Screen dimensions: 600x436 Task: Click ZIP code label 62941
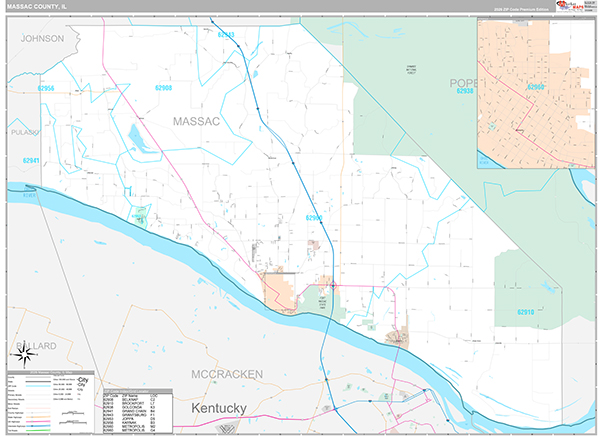click(31, 160)
